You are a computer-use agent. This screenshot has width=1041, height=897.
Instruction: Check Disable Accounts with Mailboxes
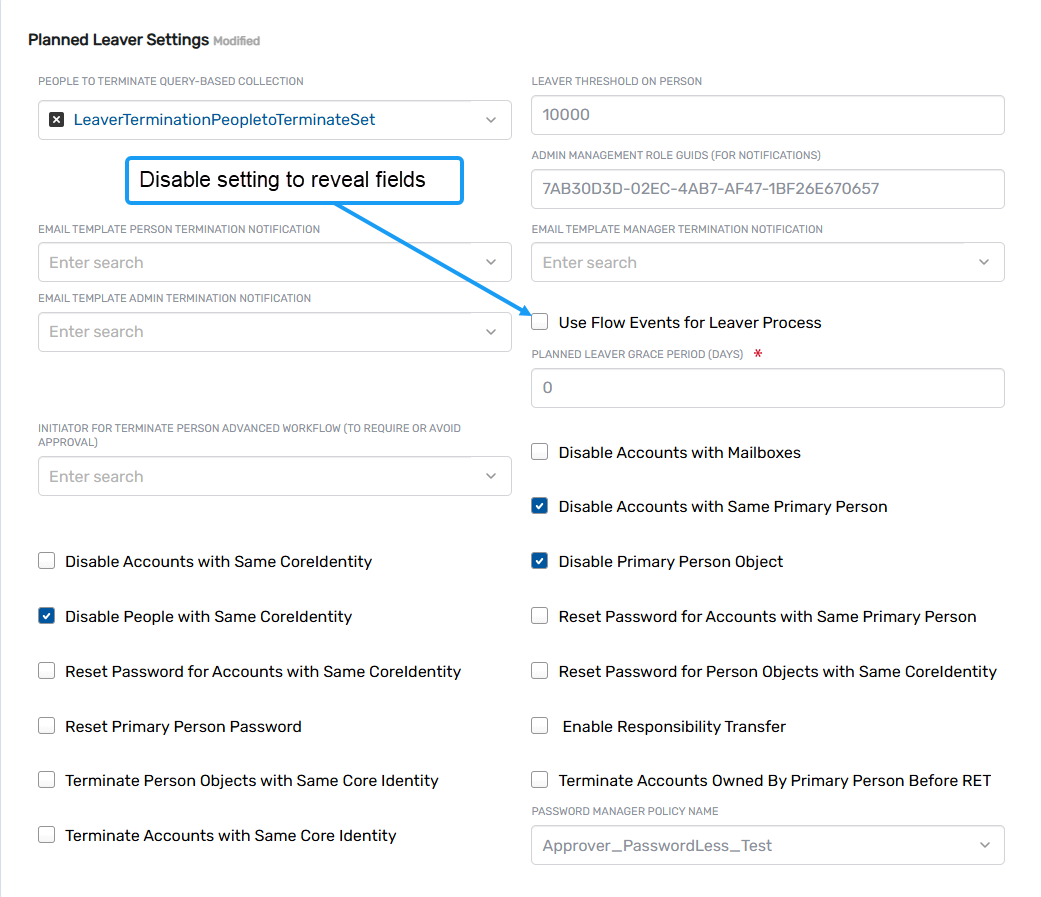(x=539, y=451)
